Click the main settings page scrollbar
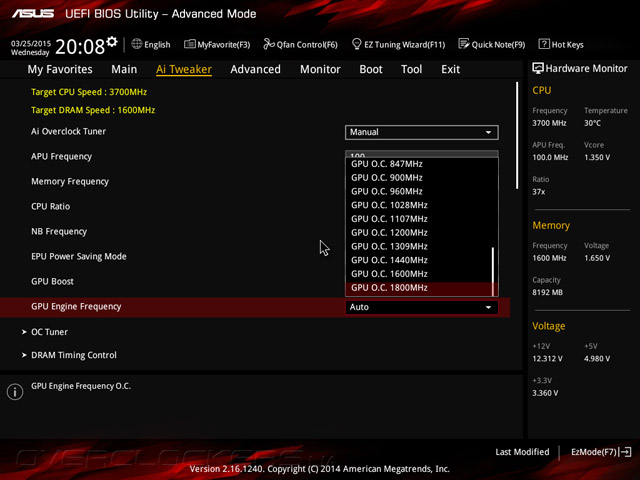Screen dimensions: 640x480 pos(517,136)
